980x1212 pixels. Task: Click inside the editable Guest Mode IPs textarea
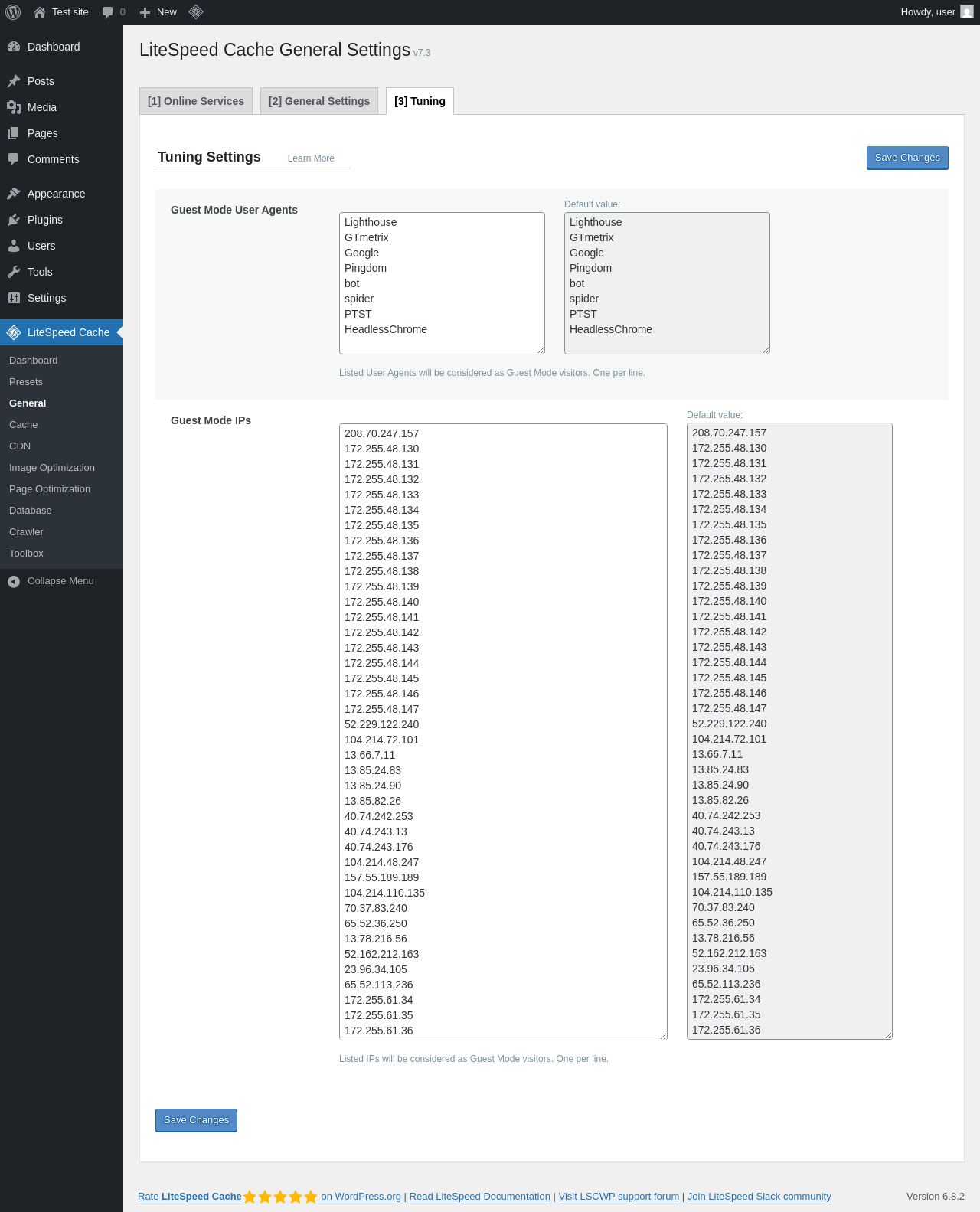coord(503,732)
